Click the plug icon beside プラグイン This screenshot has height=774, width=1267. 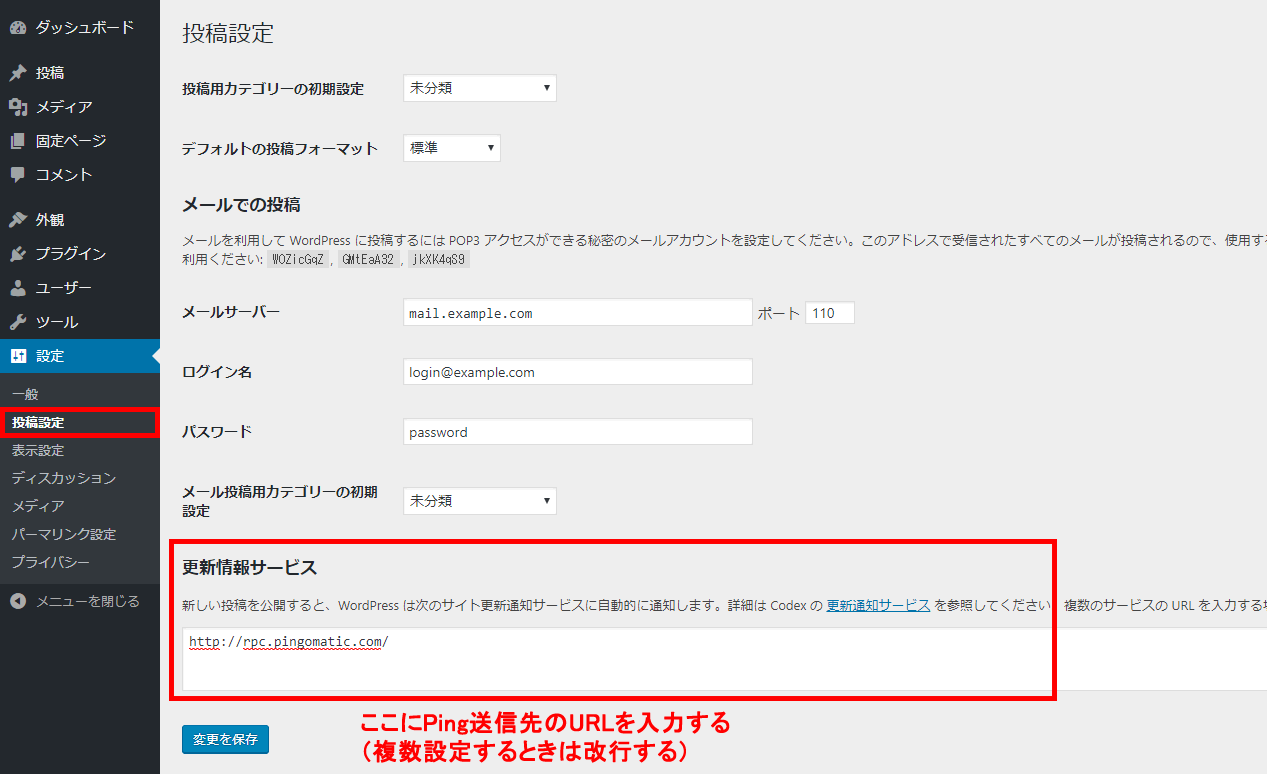[x=18, y=254]
